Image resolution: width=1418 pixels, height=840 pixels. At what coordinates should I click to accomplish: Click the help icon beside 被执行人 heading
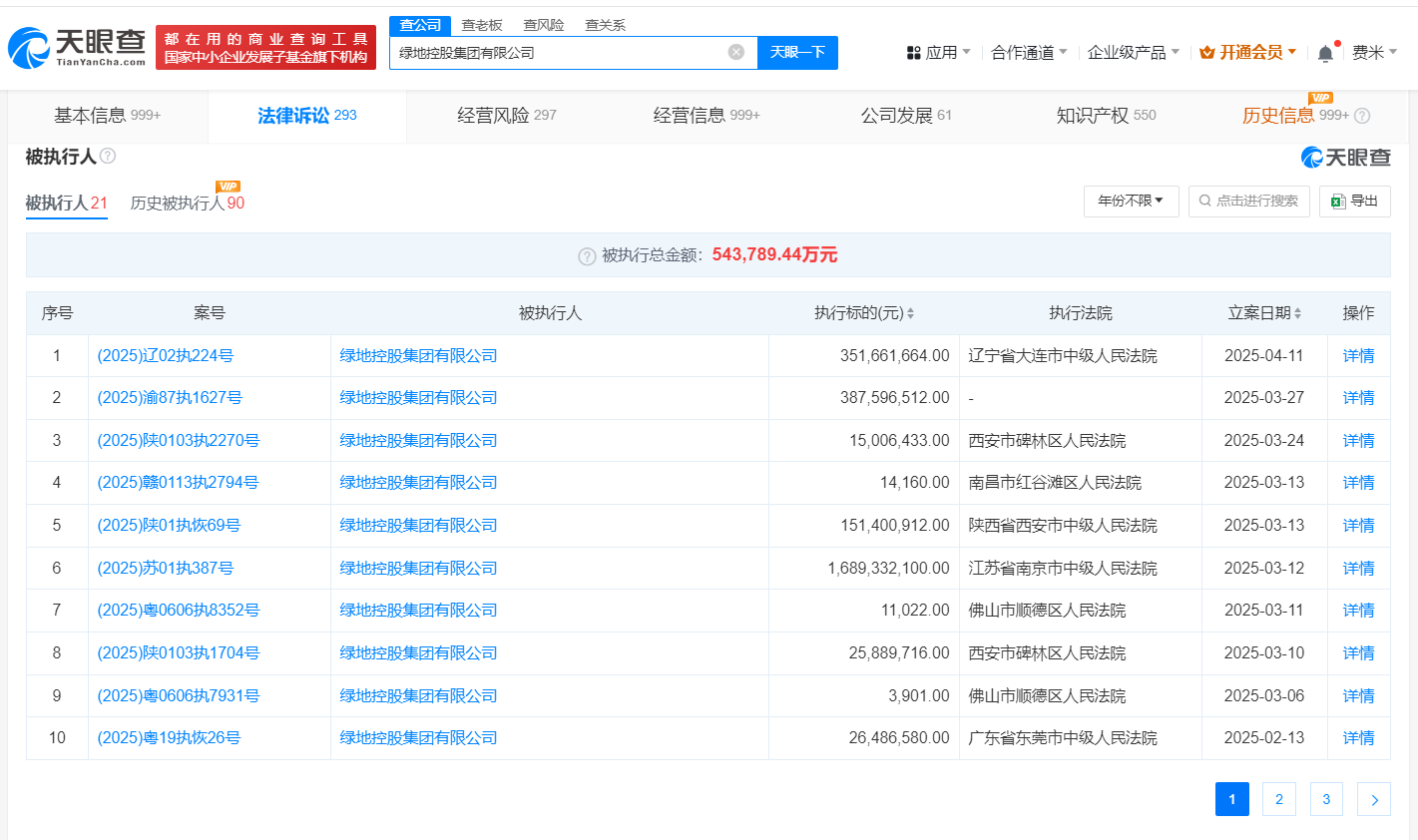pos(108,156)
